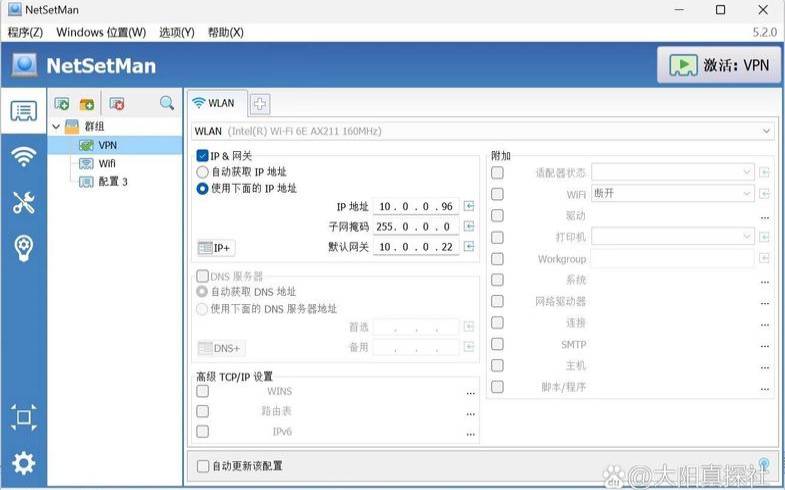Open the tips lightbulb sidebar icon
785x490 pixels.
(x=24, y=248)
